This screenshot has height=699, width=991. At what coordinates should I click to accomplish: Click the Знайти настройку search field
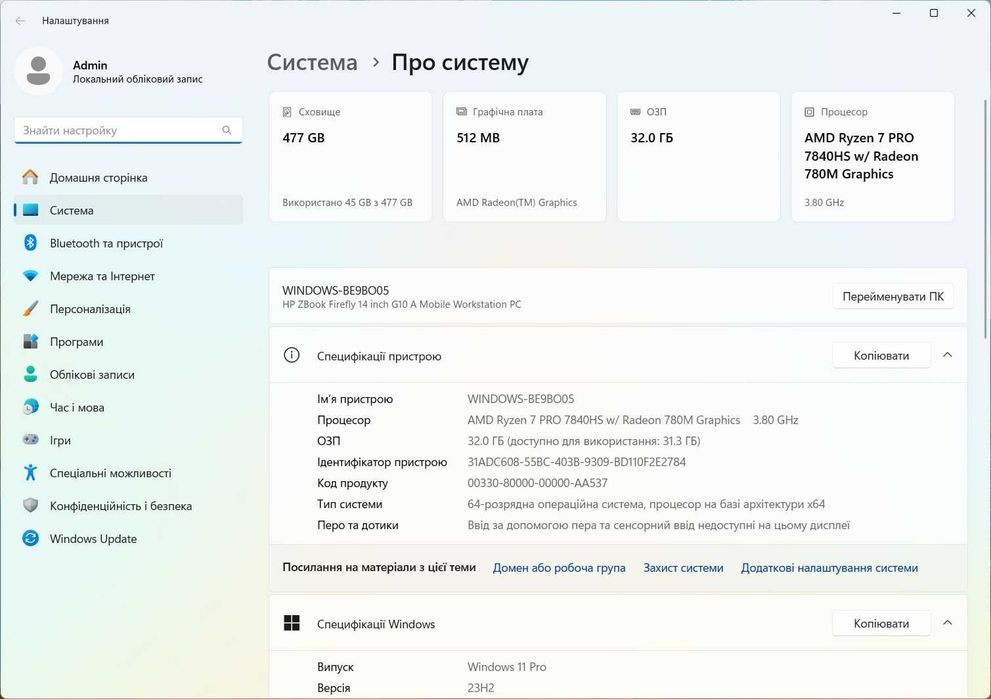click(128, 130)
